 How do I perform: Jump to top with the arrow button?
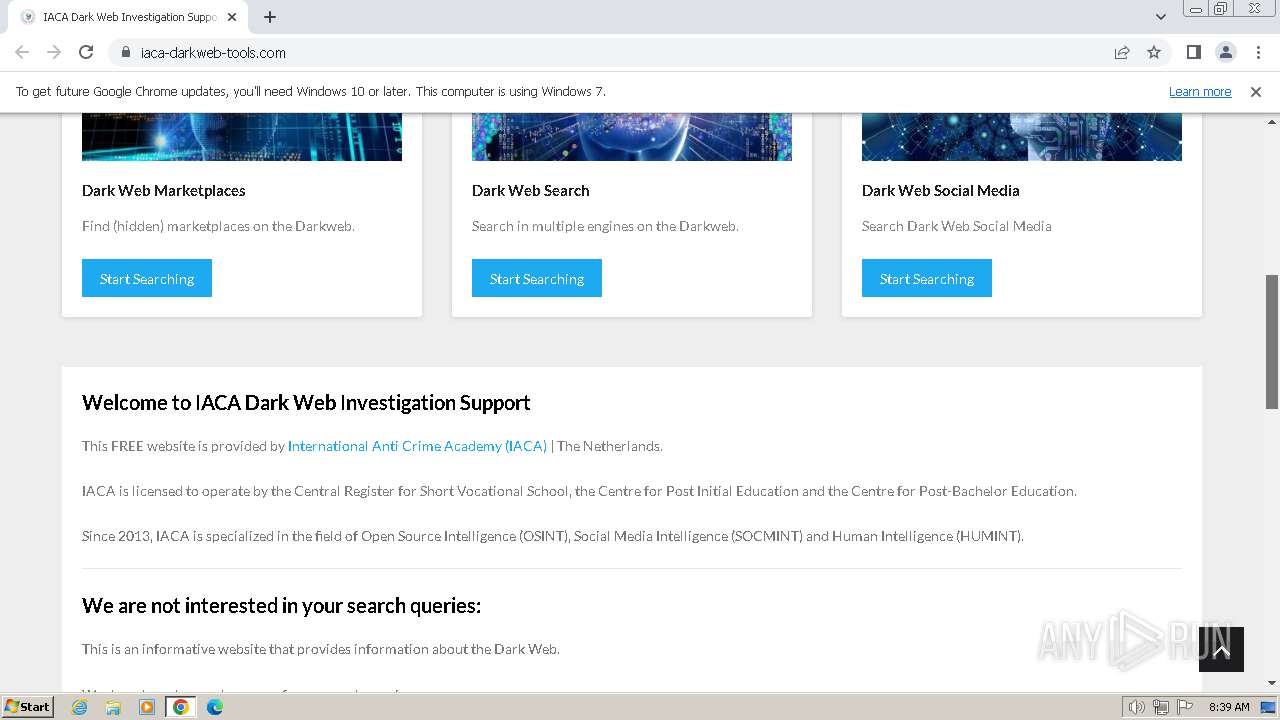pos(1221,650)
